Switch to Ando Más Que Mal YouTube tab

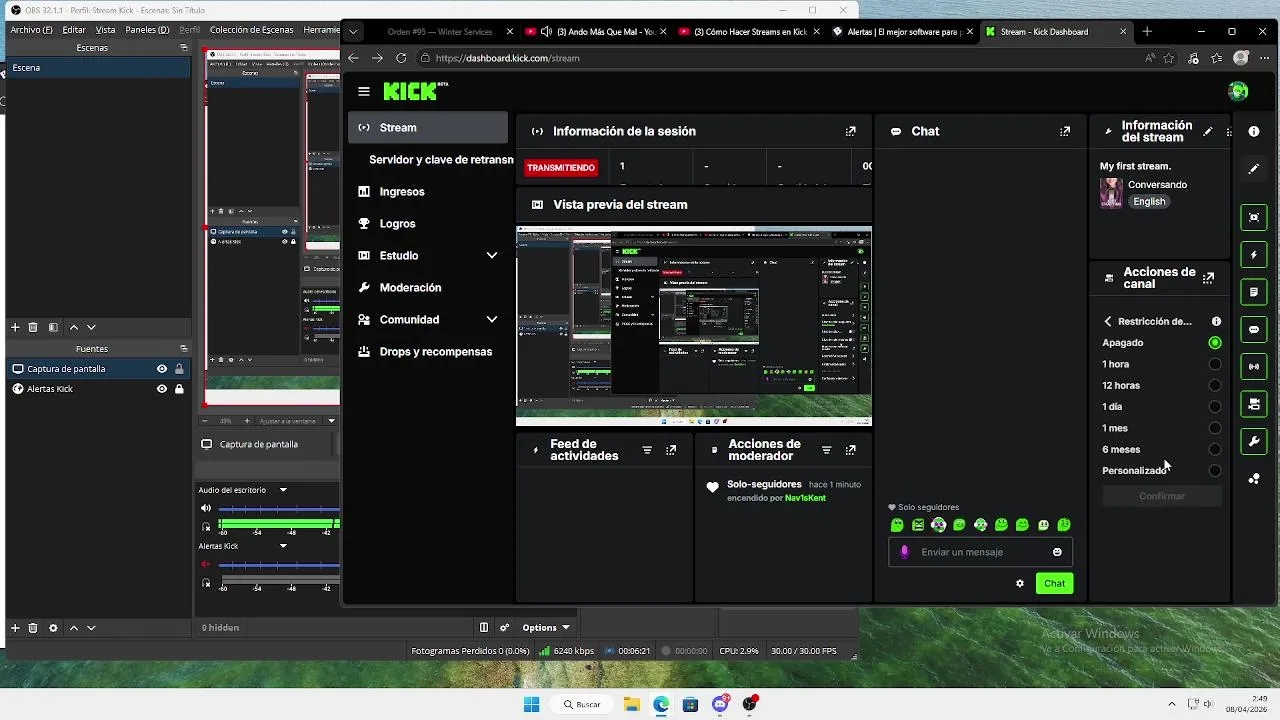pos(597,32)
